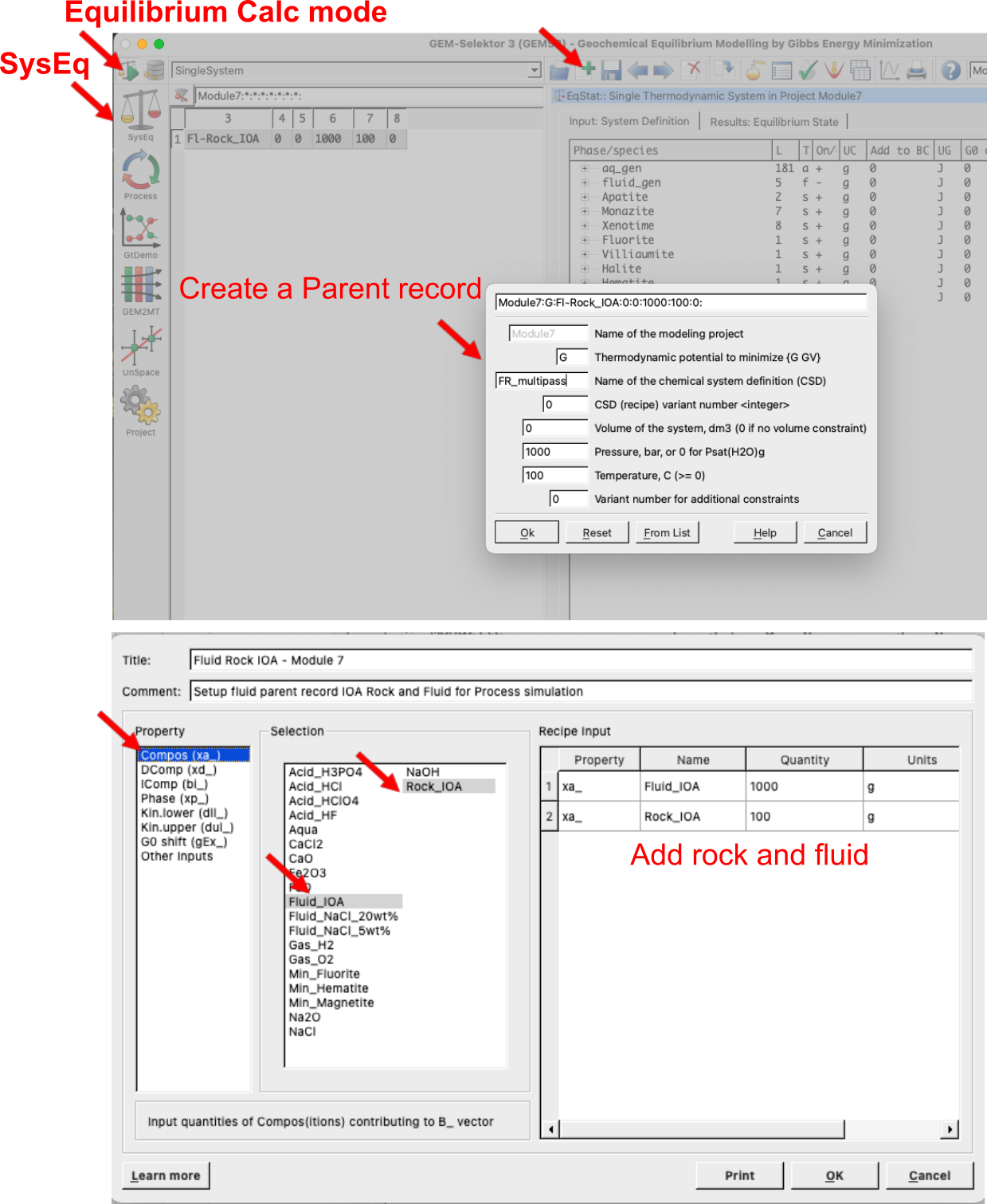The image size is (987, 1204).
Task: Click Cancel in the recipe dialog
Action: 930,1175
